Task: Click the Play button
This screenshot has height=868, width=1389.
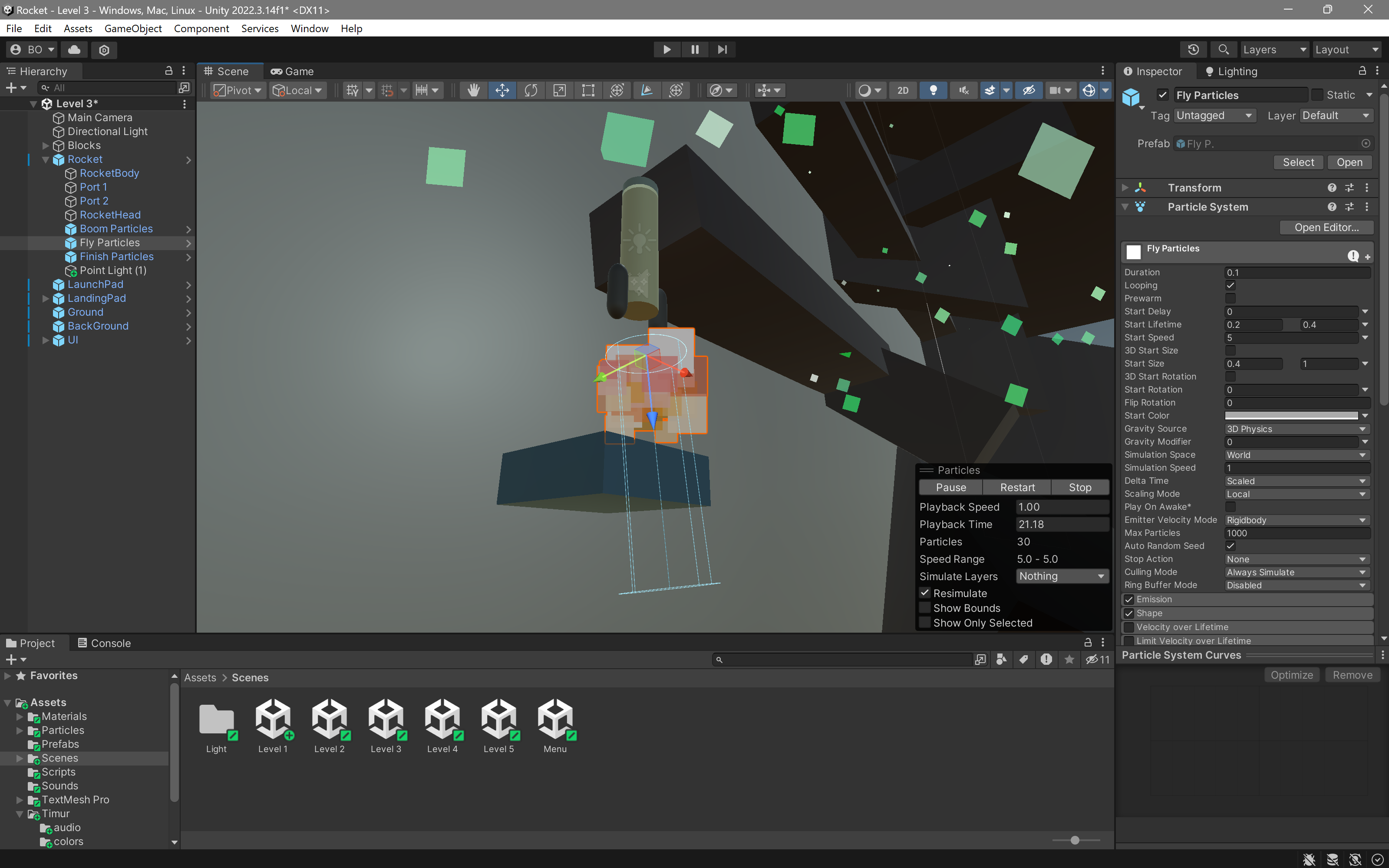Action: click(x=666, y=50)
